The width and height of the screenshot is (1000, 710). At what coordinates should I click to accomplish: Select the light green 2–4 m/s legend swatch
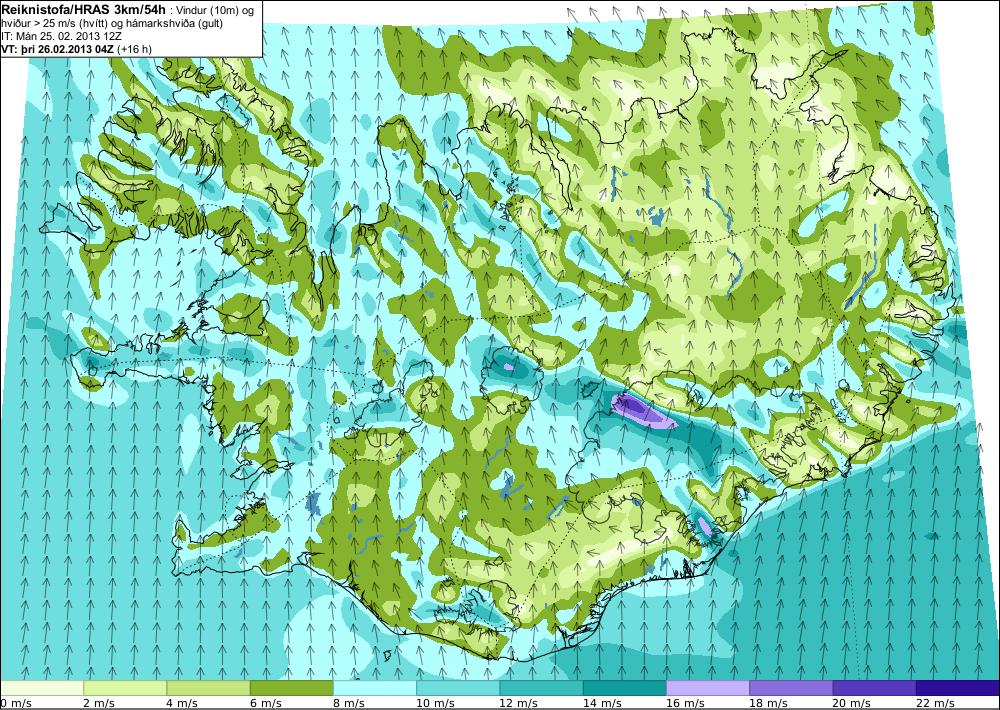[125, 688]
